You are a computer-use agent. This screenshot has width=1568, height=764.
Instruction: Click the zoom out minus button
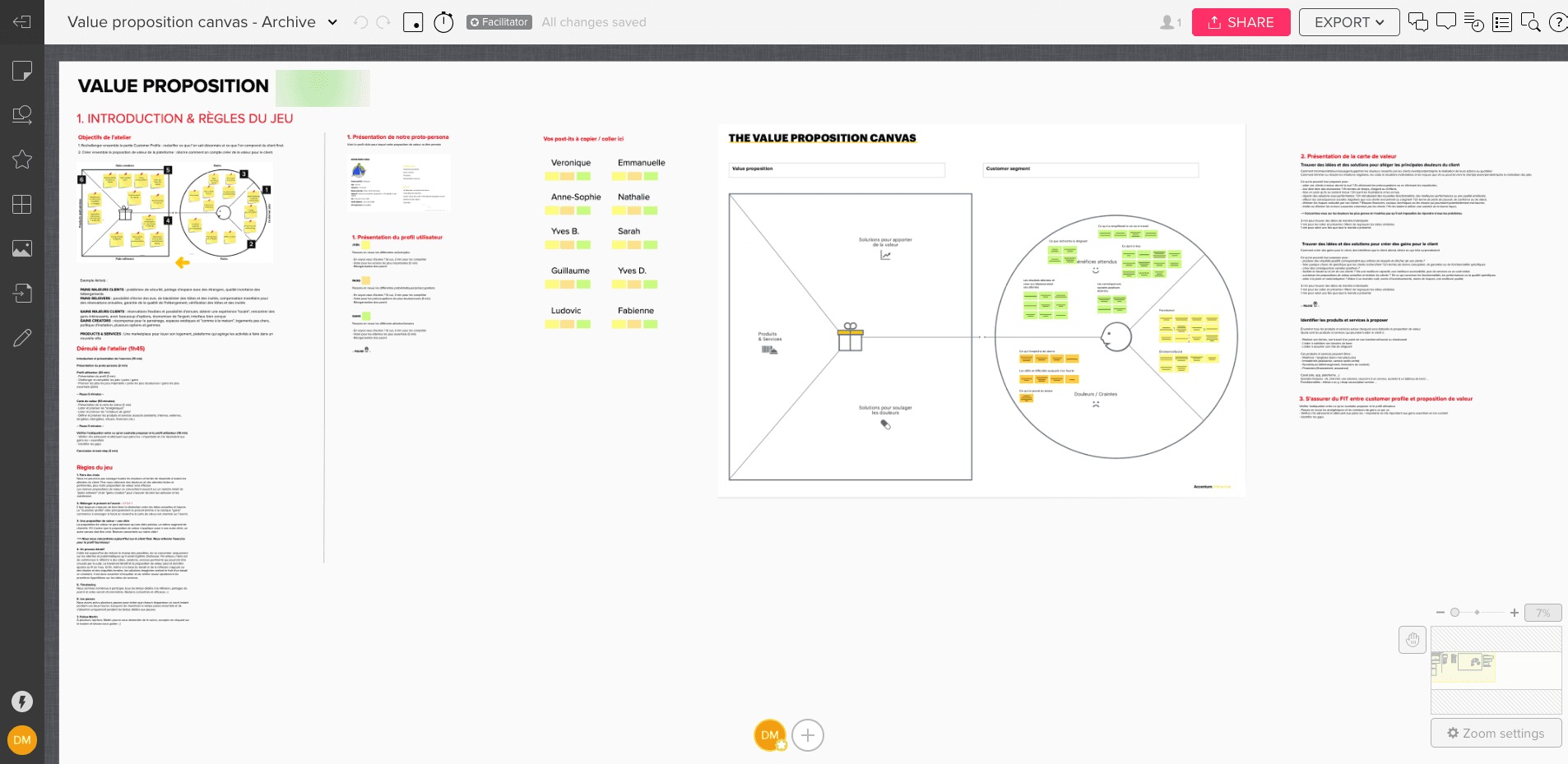pos(1440,613)
